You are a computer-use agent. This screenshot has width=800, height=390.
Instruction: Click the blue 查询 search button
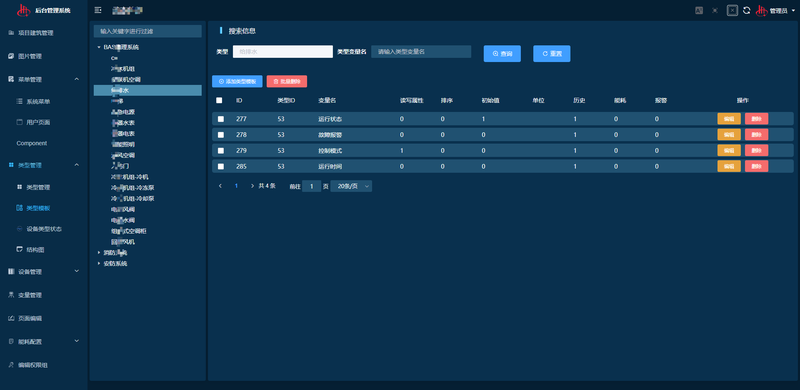point(502,54)
